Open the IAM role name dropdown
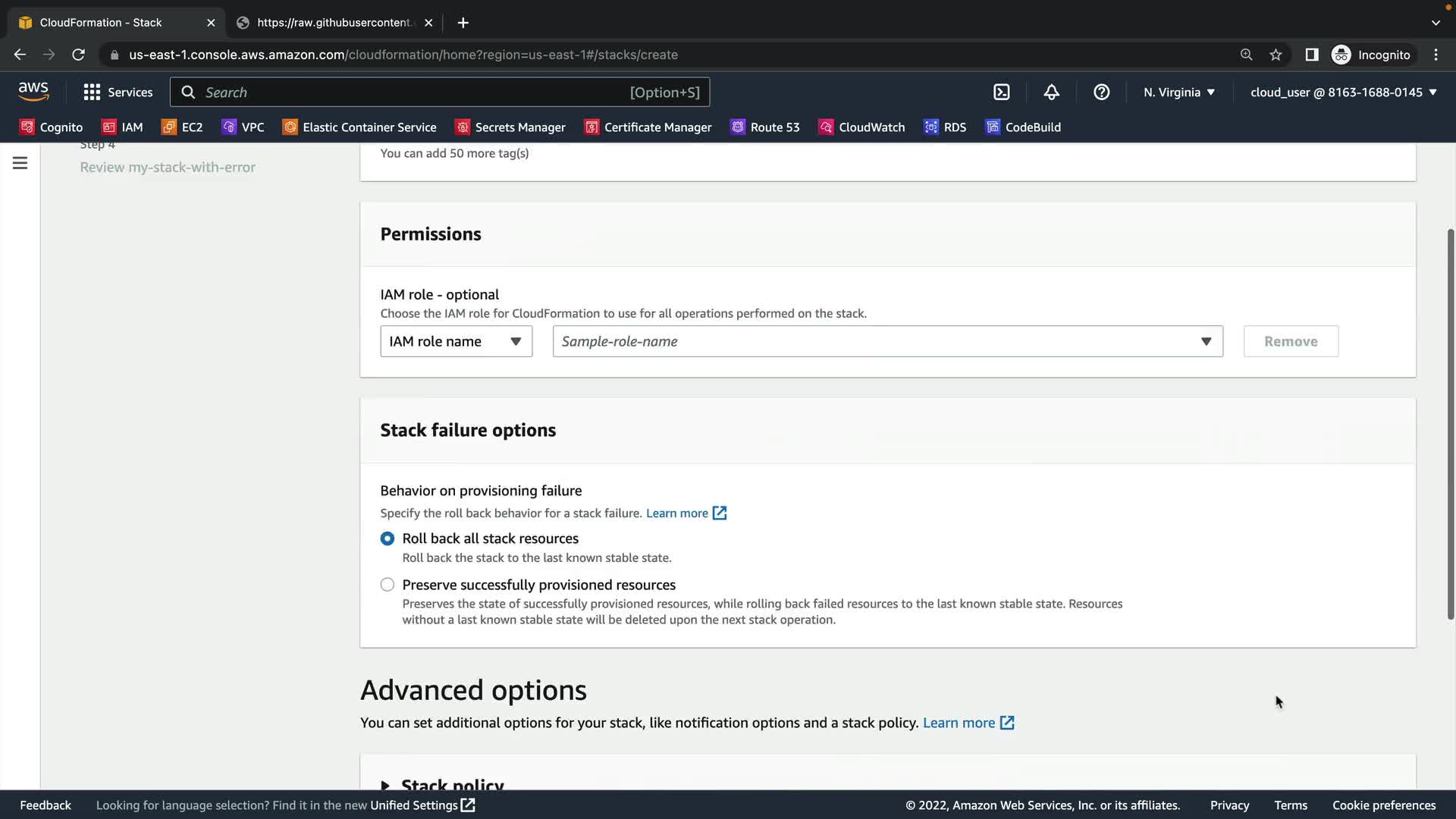This screenshot has width=1456, height=819. (x=456, y=341)
